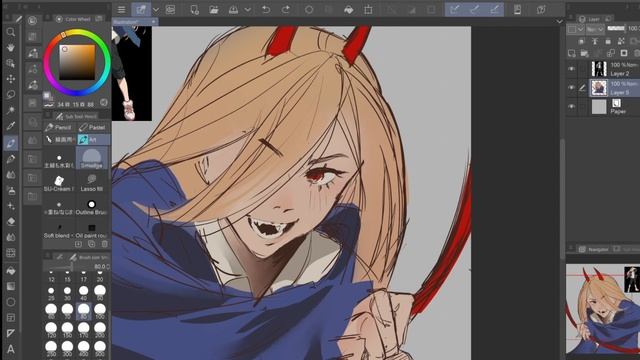Select Layer 2 in layer panel

615,69
